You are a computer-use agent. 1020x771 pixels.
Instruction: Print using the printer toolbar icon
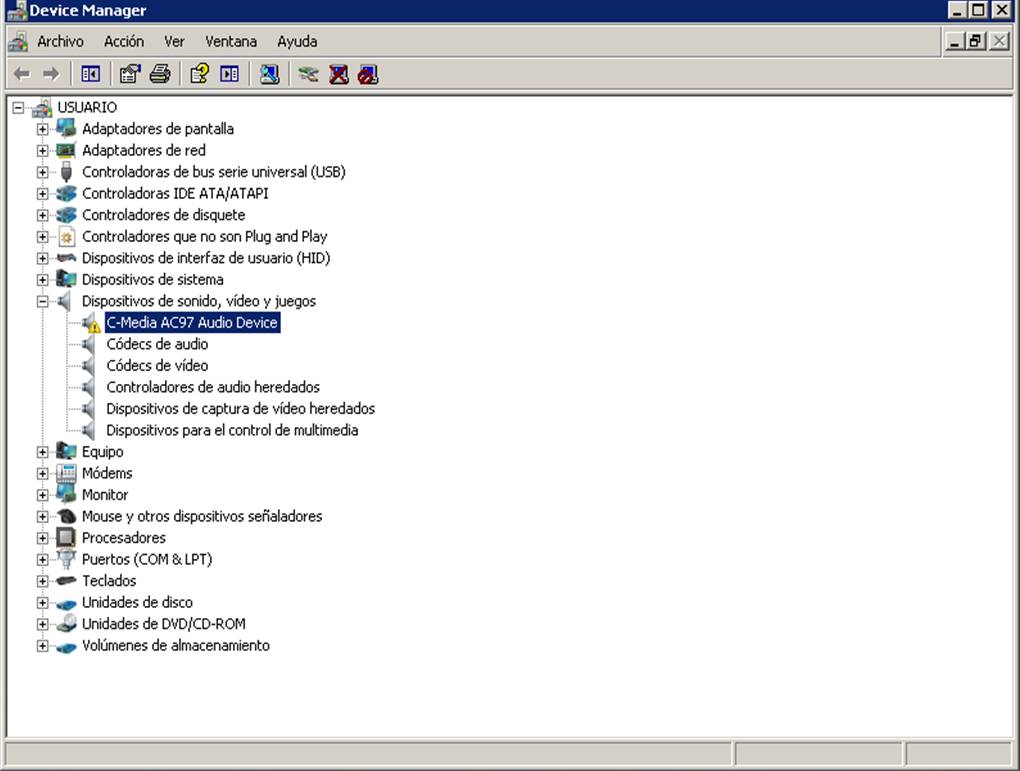[160, 74]
